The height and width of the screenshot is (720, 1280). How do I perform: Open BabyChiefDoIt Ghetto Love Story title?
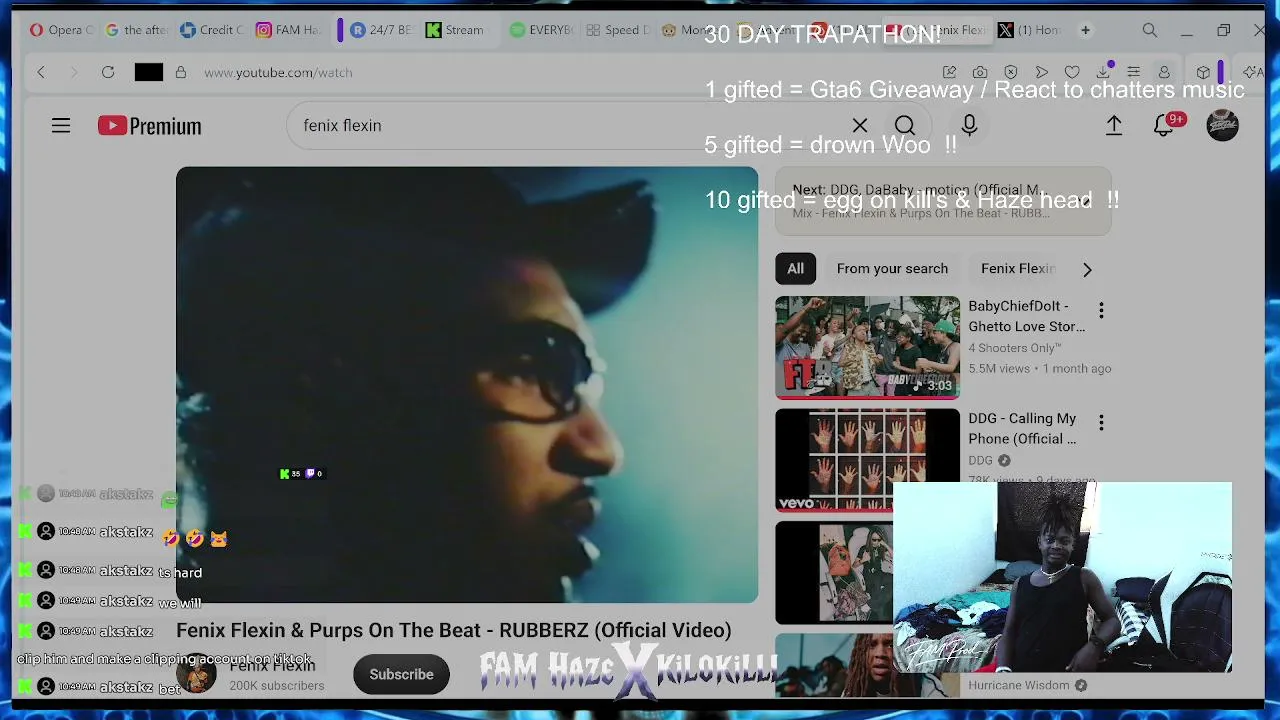coord(1026,316)
